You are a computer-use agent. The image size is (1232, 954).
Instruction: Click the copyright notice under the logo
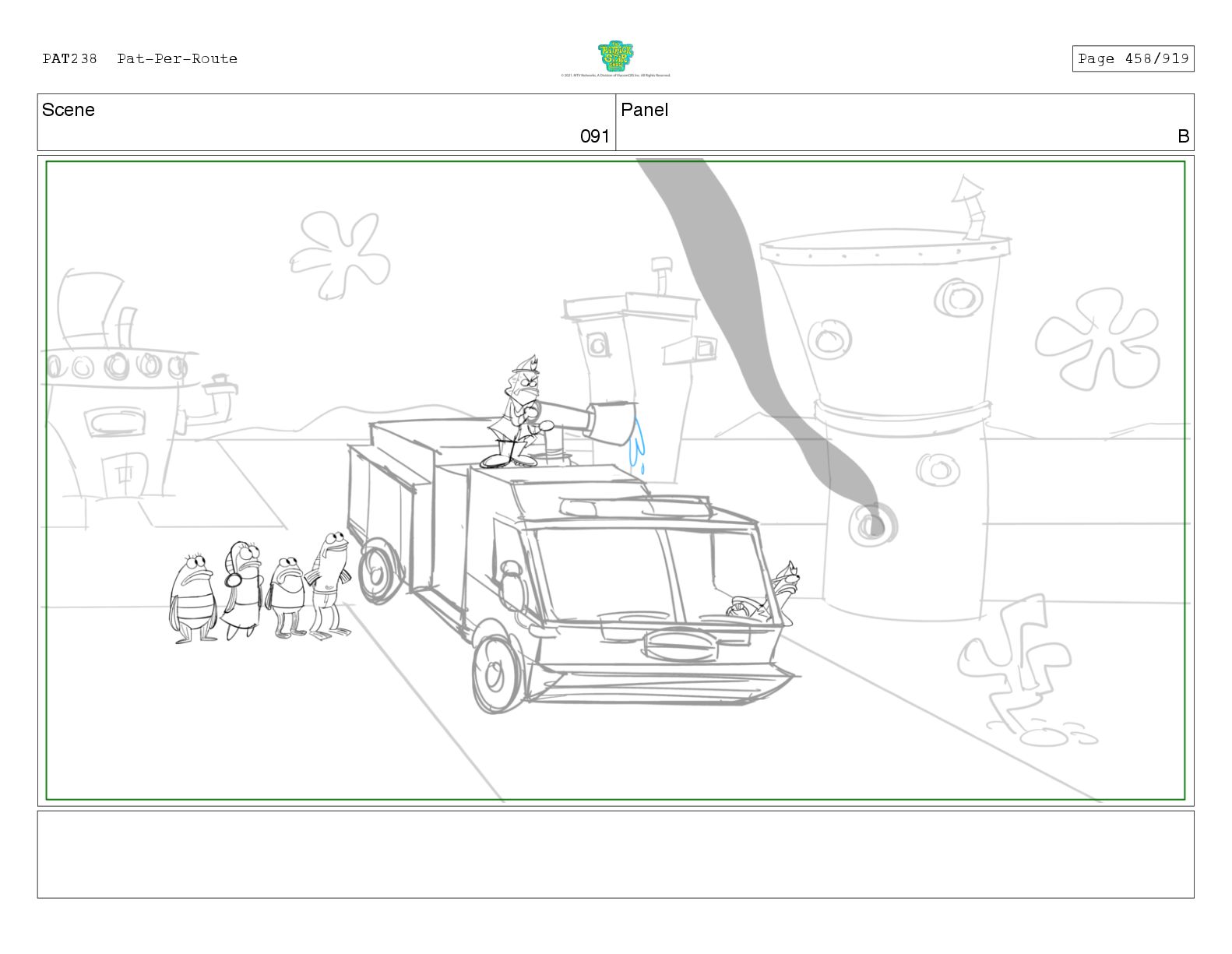(x=615, y=76)
